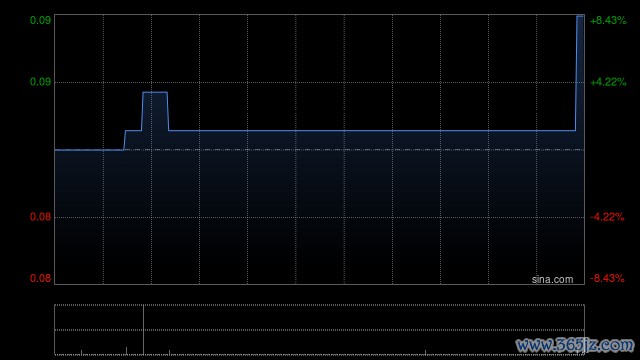This screenshot has width=640, height=360.
Task: Click the top of the raised price plateau
Action: [155, 92]
